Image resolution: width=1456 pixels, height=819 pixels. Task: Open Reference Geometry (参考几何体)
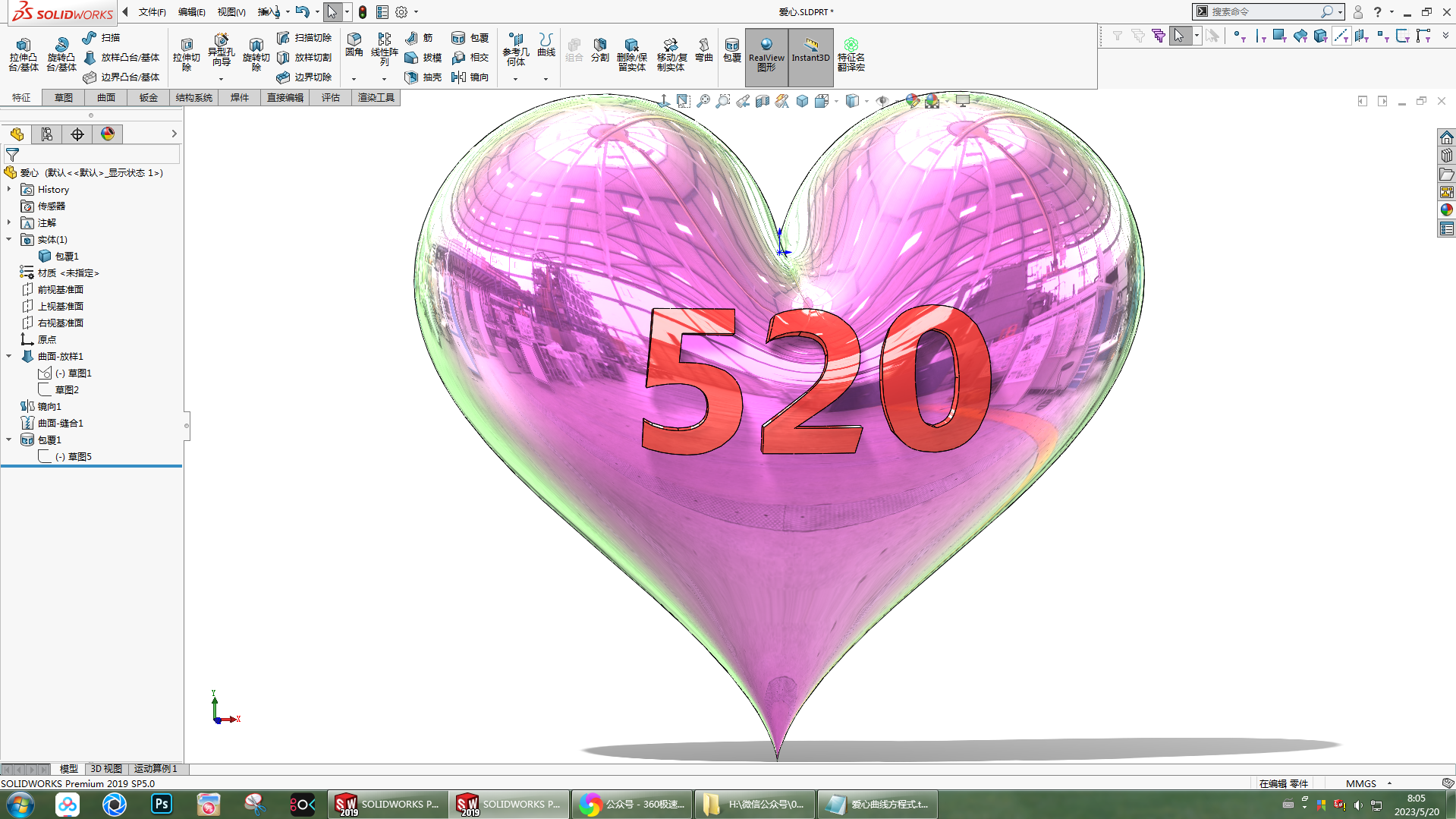[516, 50]
